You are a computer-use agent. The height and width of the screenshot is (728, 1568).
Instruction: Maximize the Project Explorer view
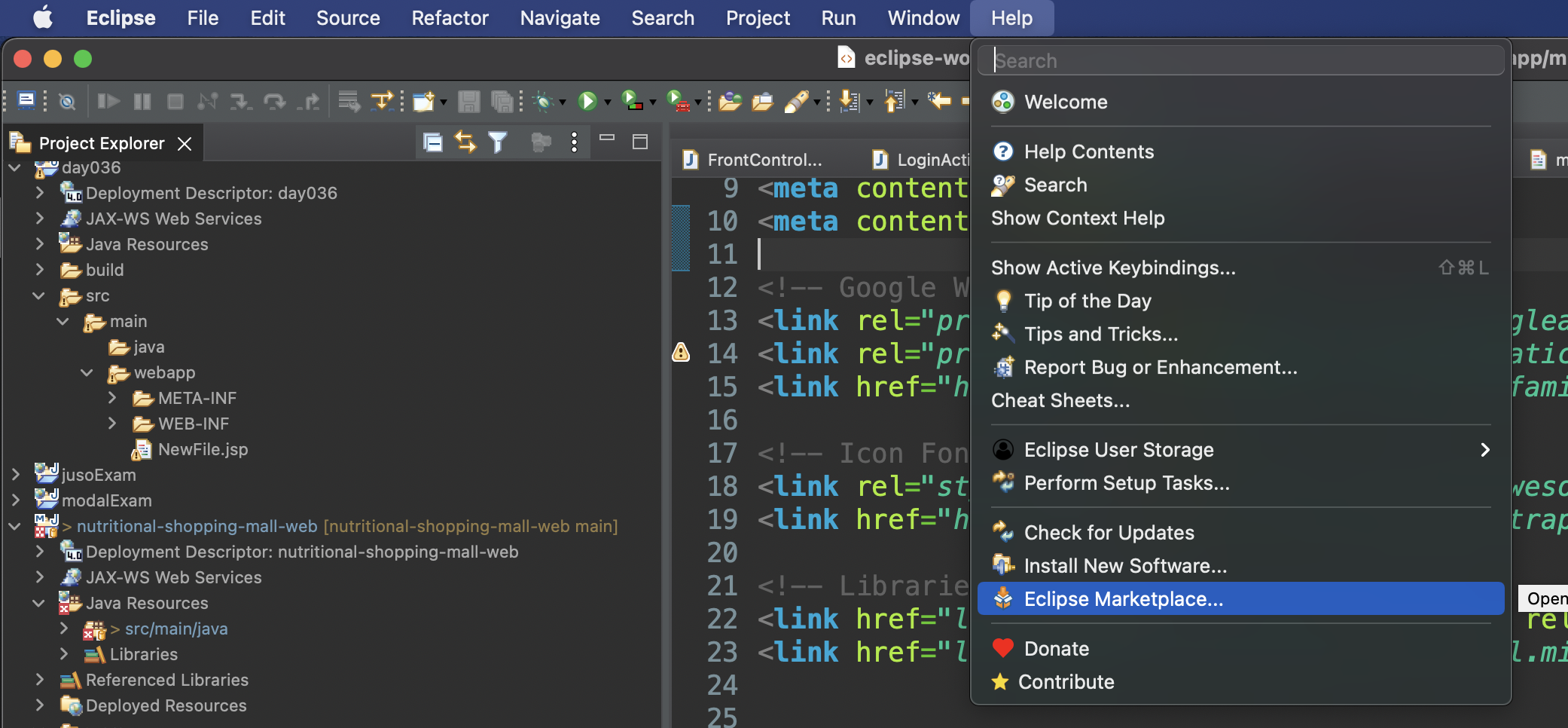[x=640, y=142]
